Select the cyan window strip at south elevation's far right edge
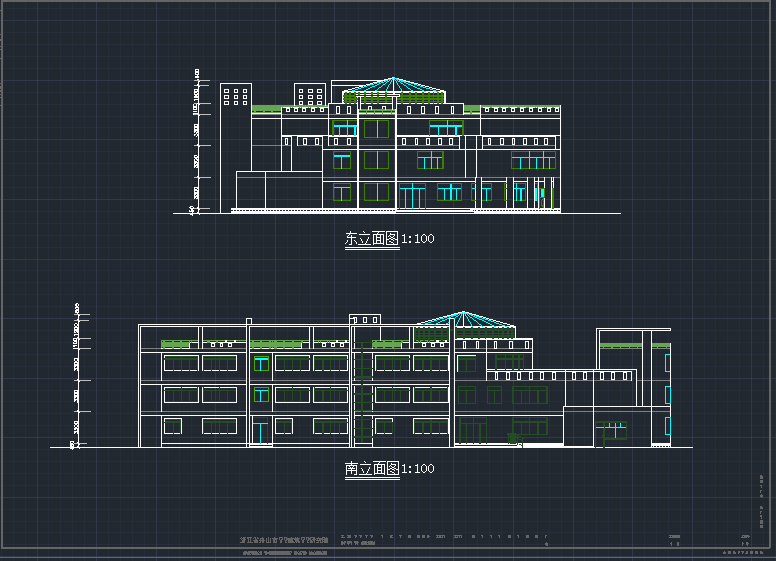Viewport: 776px width, 561px height. coord(667,392)
